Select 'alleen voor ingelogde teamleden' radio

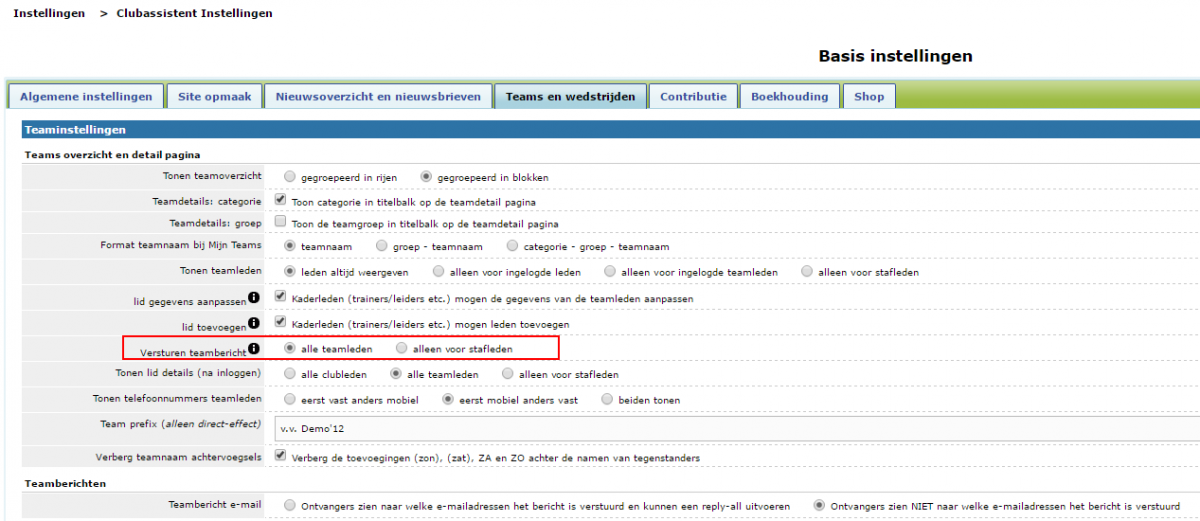[x=611, y=271]
